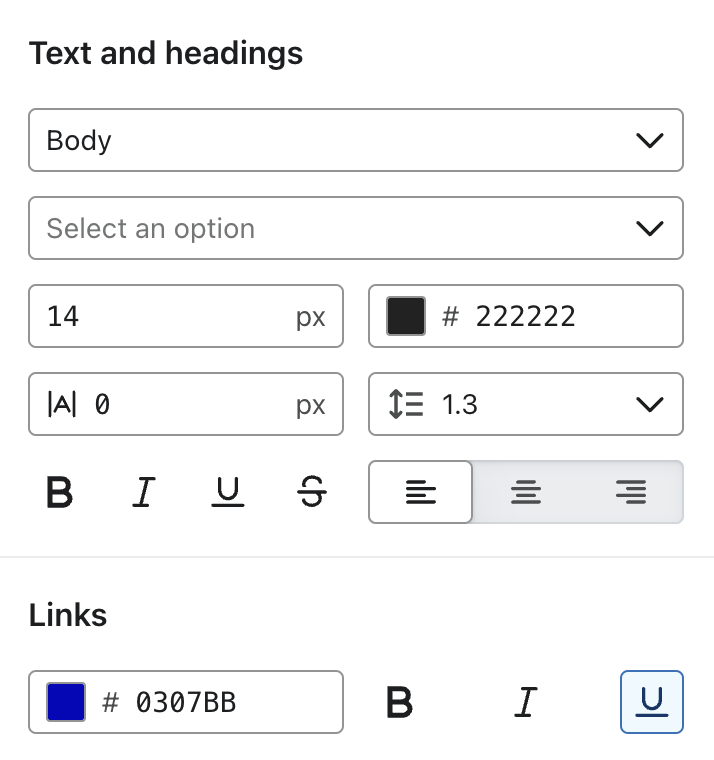This screenshot has height=760, width=714.
Task: Click the dark text color swatch
Action: [x=406, y=316]
